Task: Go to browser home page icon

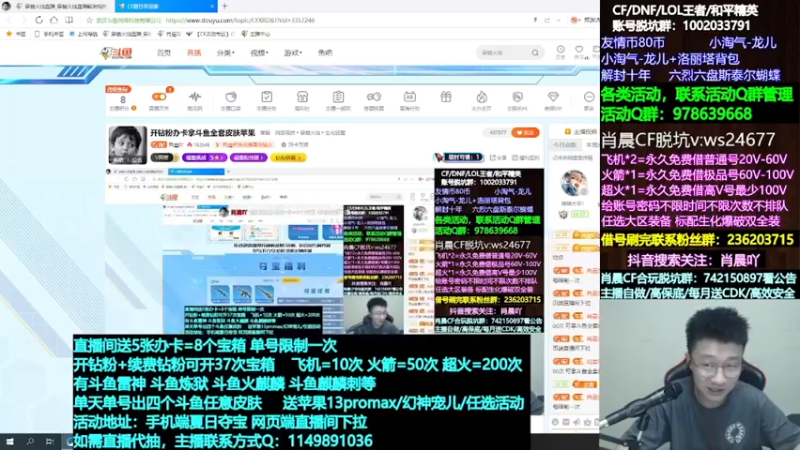Action: coord(54,20)
